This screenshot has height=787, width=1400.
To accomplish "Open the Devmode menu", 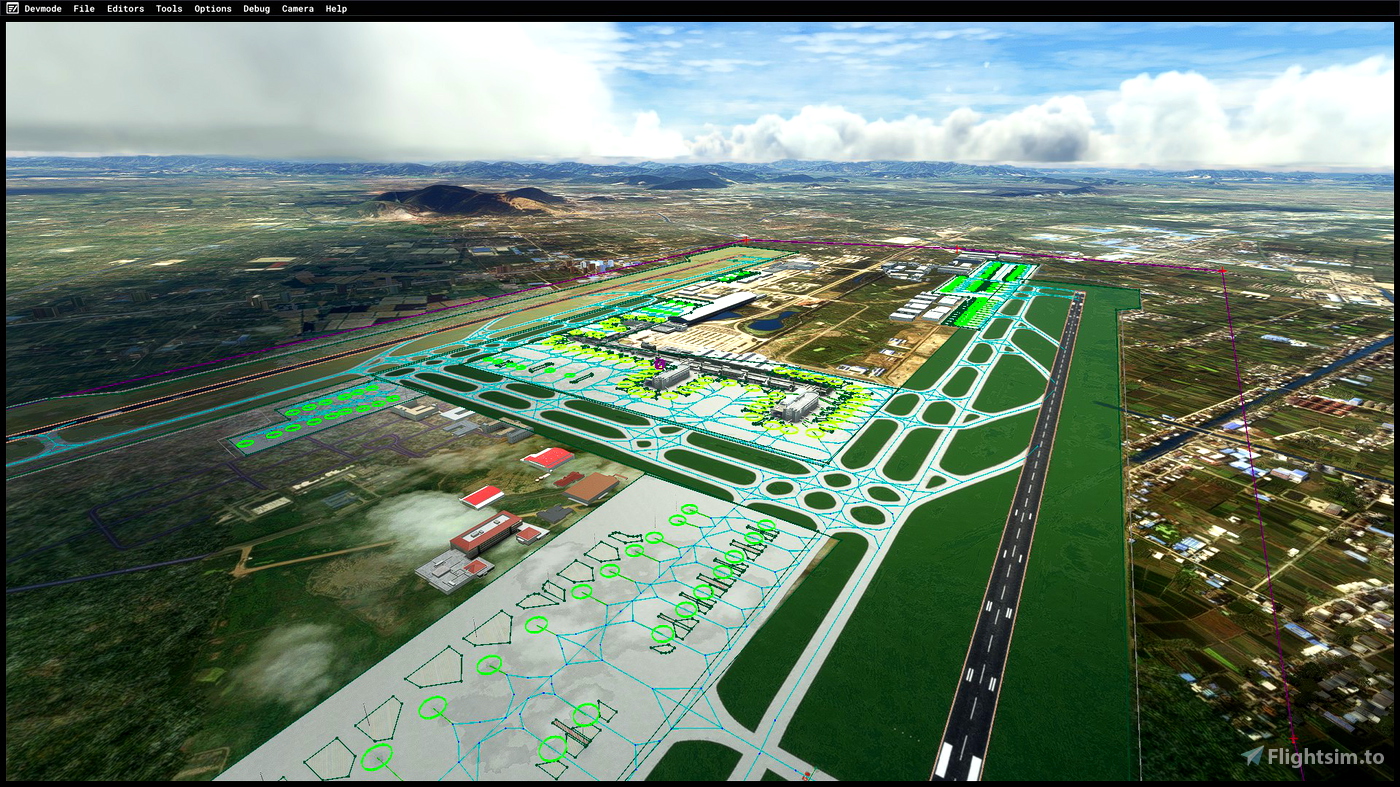I will (x=41, y=8).
